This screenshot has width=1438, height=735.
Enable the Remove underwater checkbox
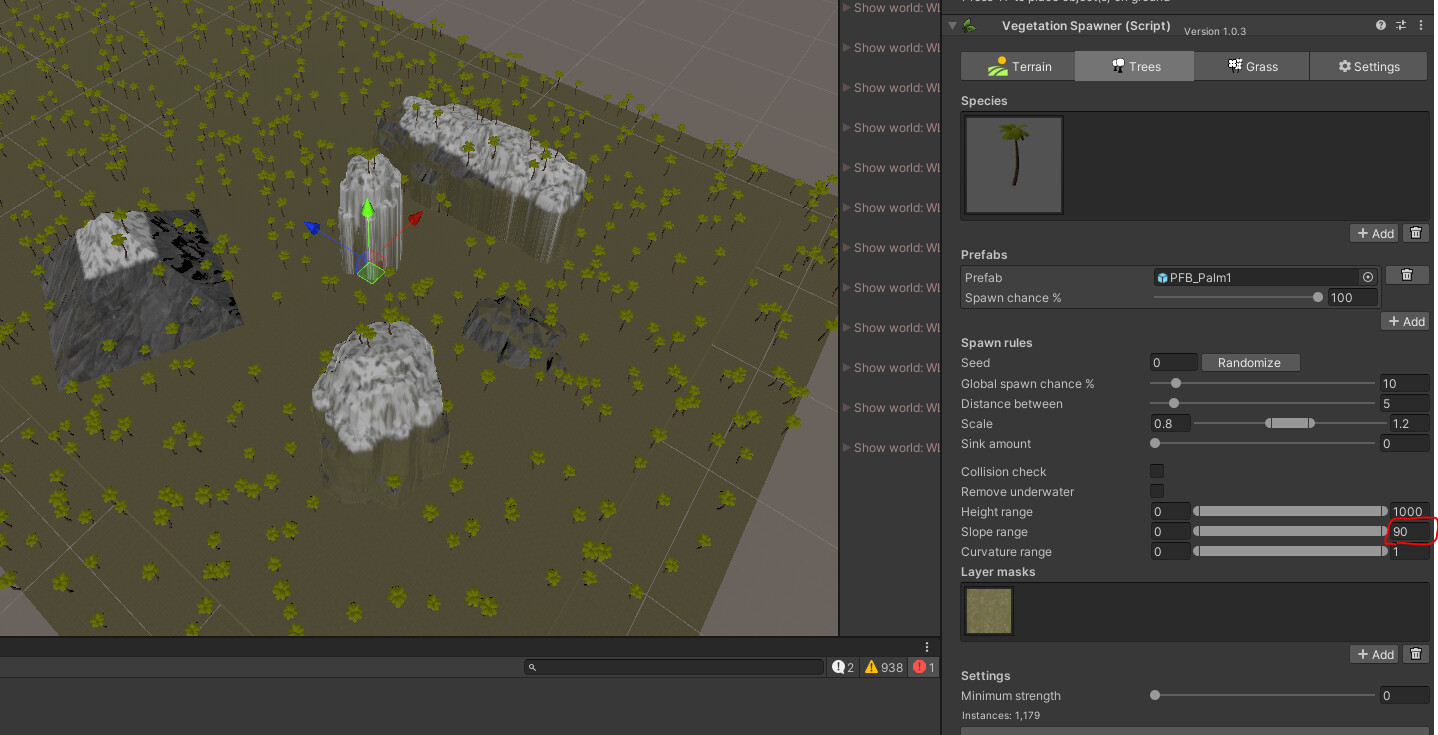[1157, 491]
